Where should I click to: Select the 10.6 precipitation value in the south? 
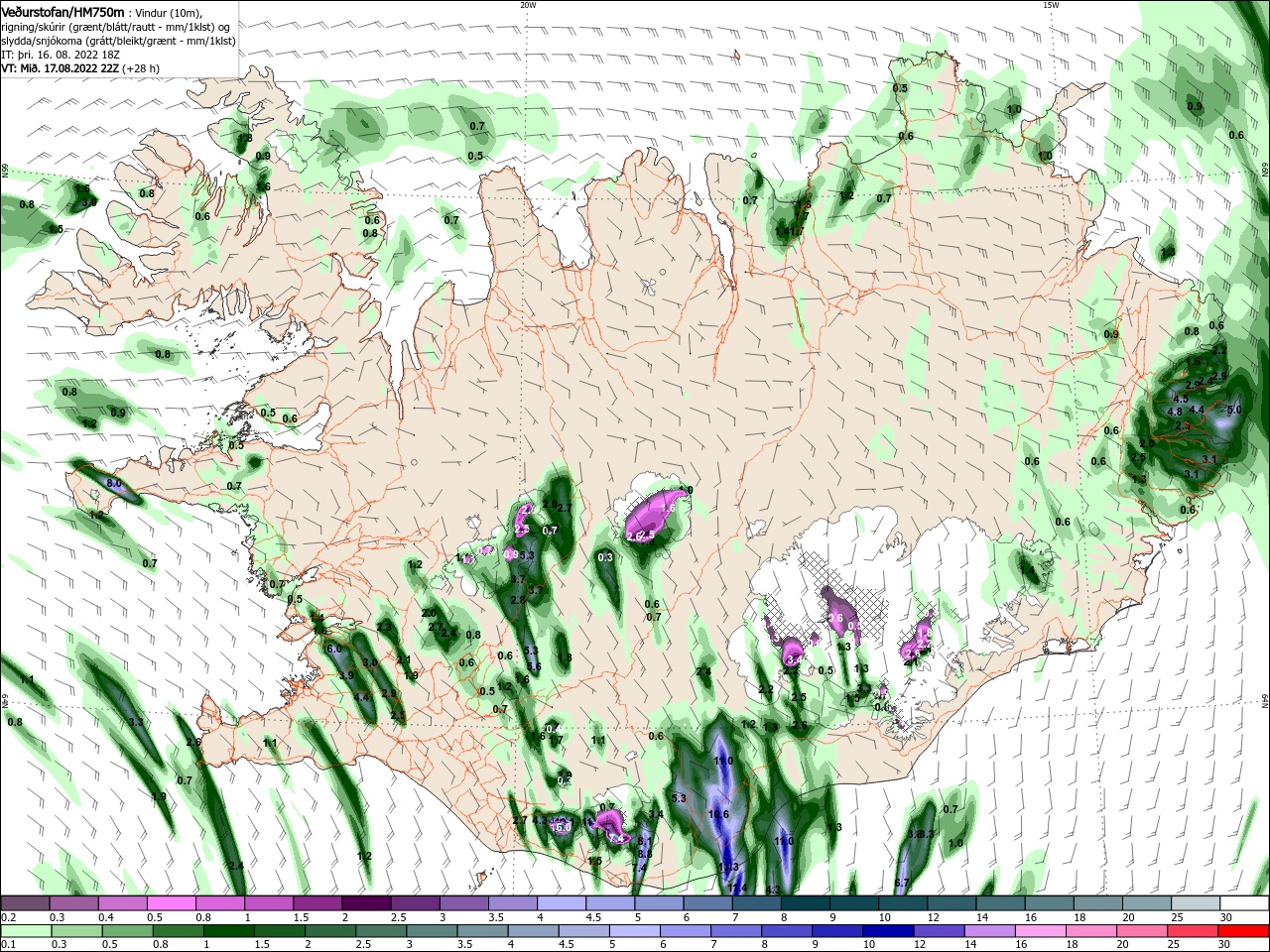tap(718, 815)
